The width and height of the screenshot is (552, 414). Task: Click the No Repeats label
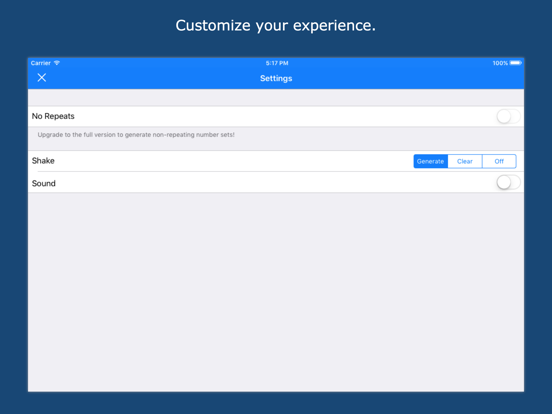[x=53, y=116]
